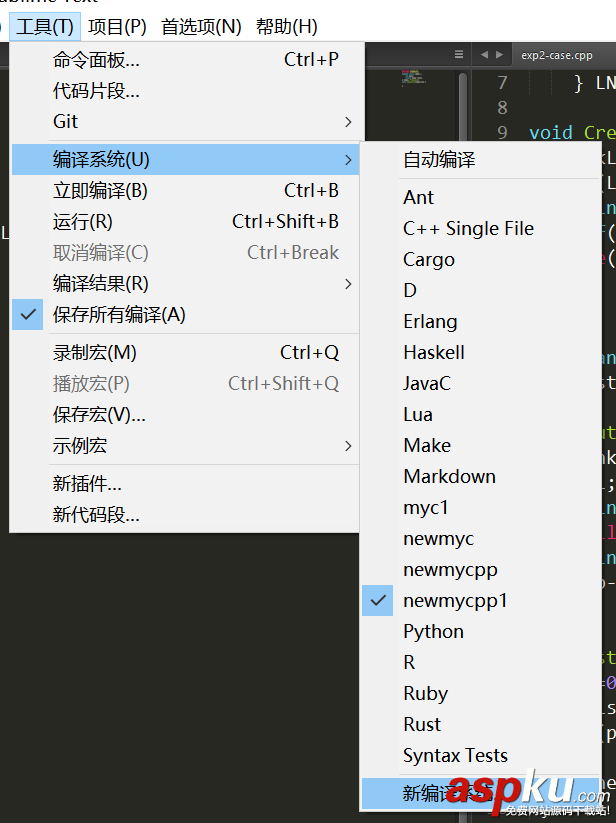Image resolution: width=616 pixels, height=823 pixels.
Task: Open the 工具(T) menu
Action: tap(45, 27)
